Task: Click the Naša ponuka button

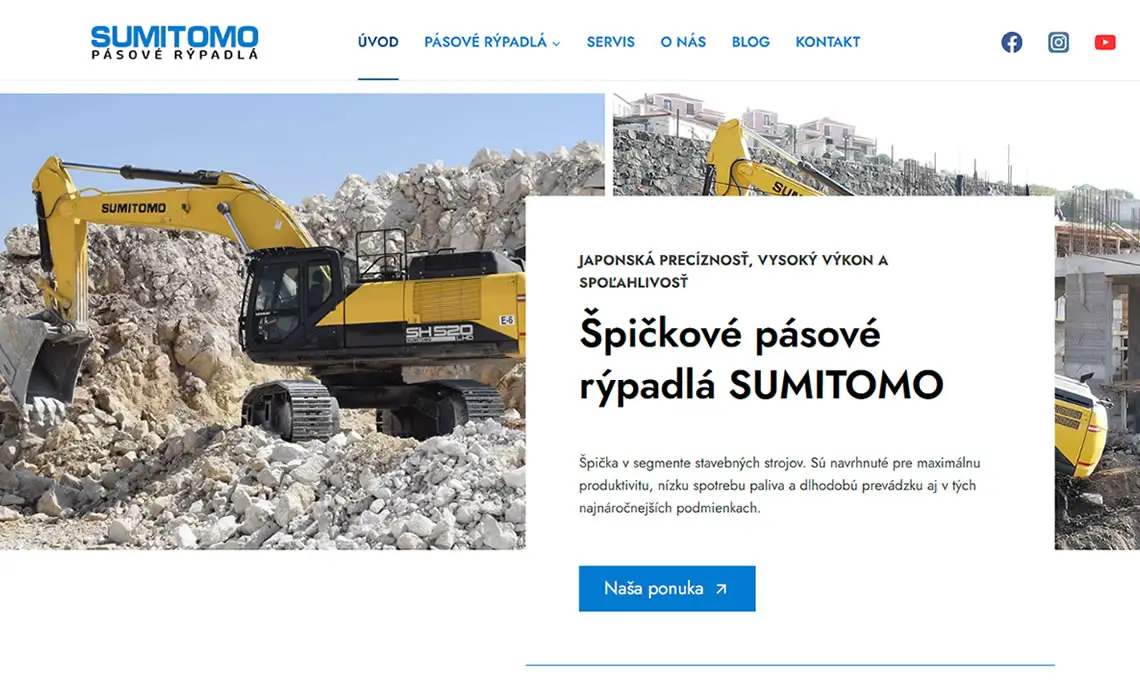Action: coord(667,588)
